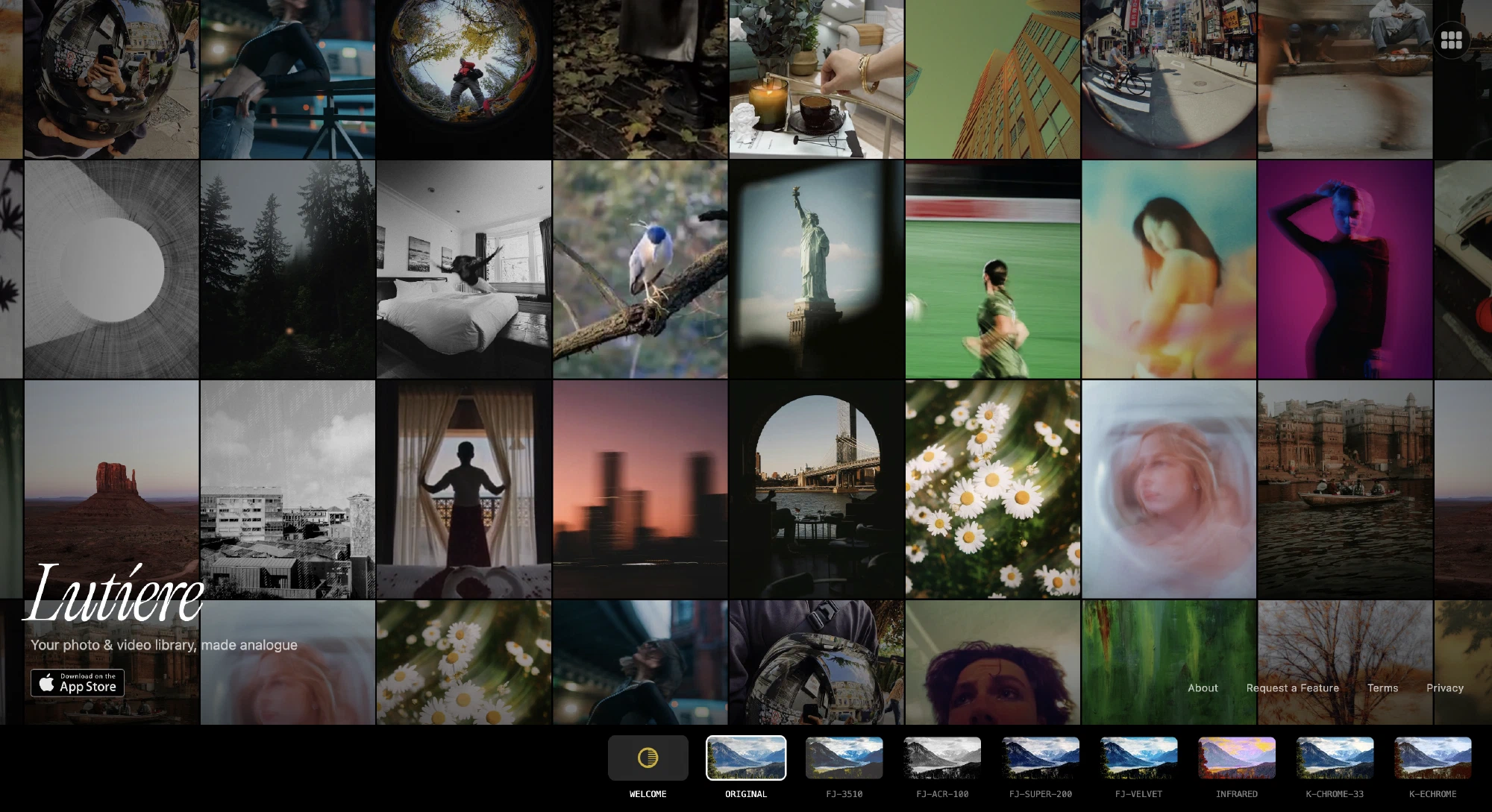This screenshot has height=812, width=1492.
Task: Apply the FJ-3510 film filter
Action: tap(844, 758)
